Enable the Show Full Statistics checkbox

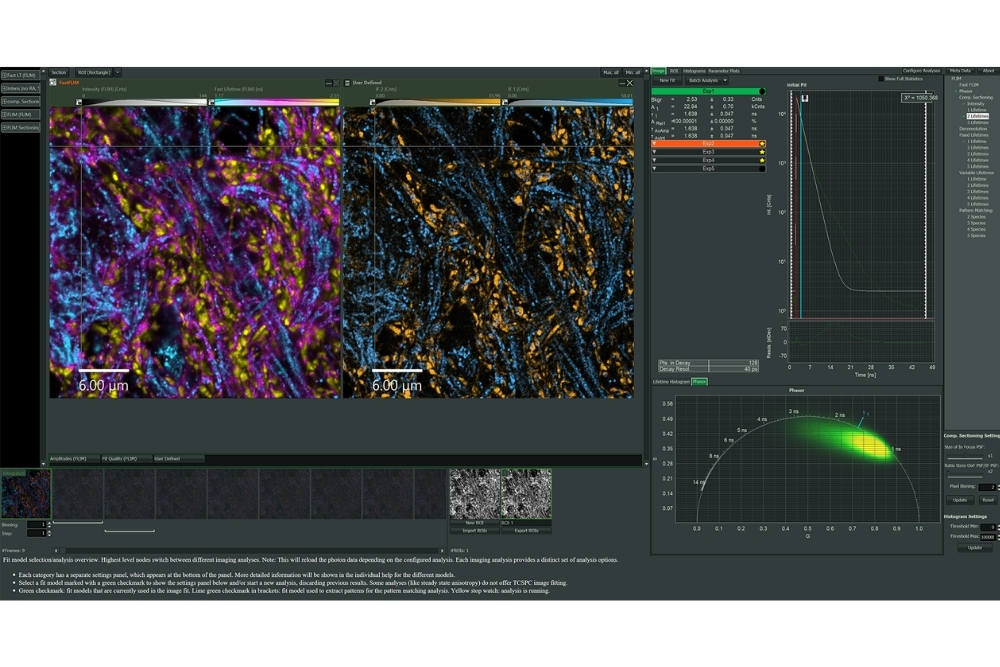click(x=881, y=78)
